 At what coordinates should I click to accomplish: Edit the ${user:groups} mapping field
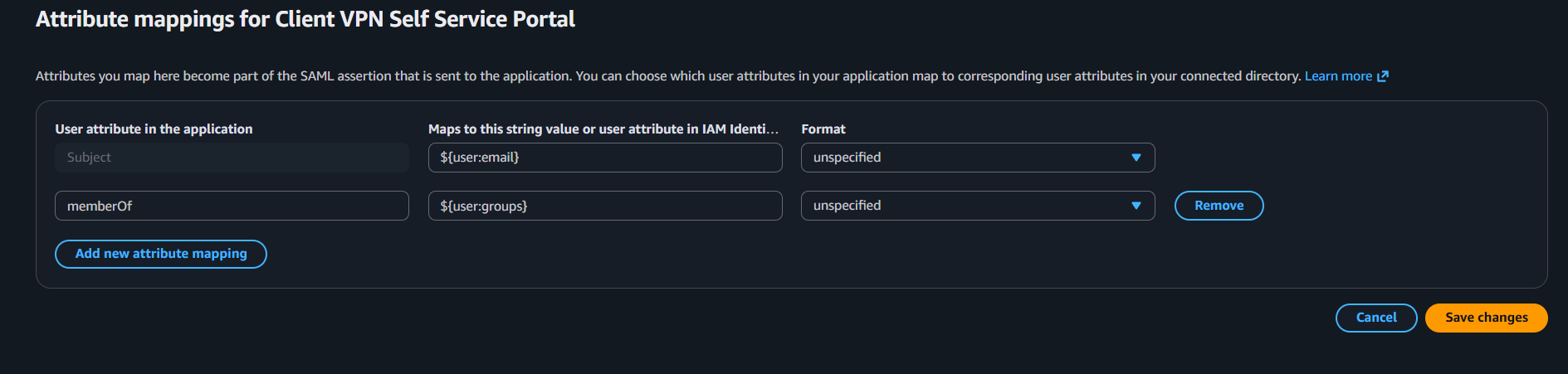point(605,206)
